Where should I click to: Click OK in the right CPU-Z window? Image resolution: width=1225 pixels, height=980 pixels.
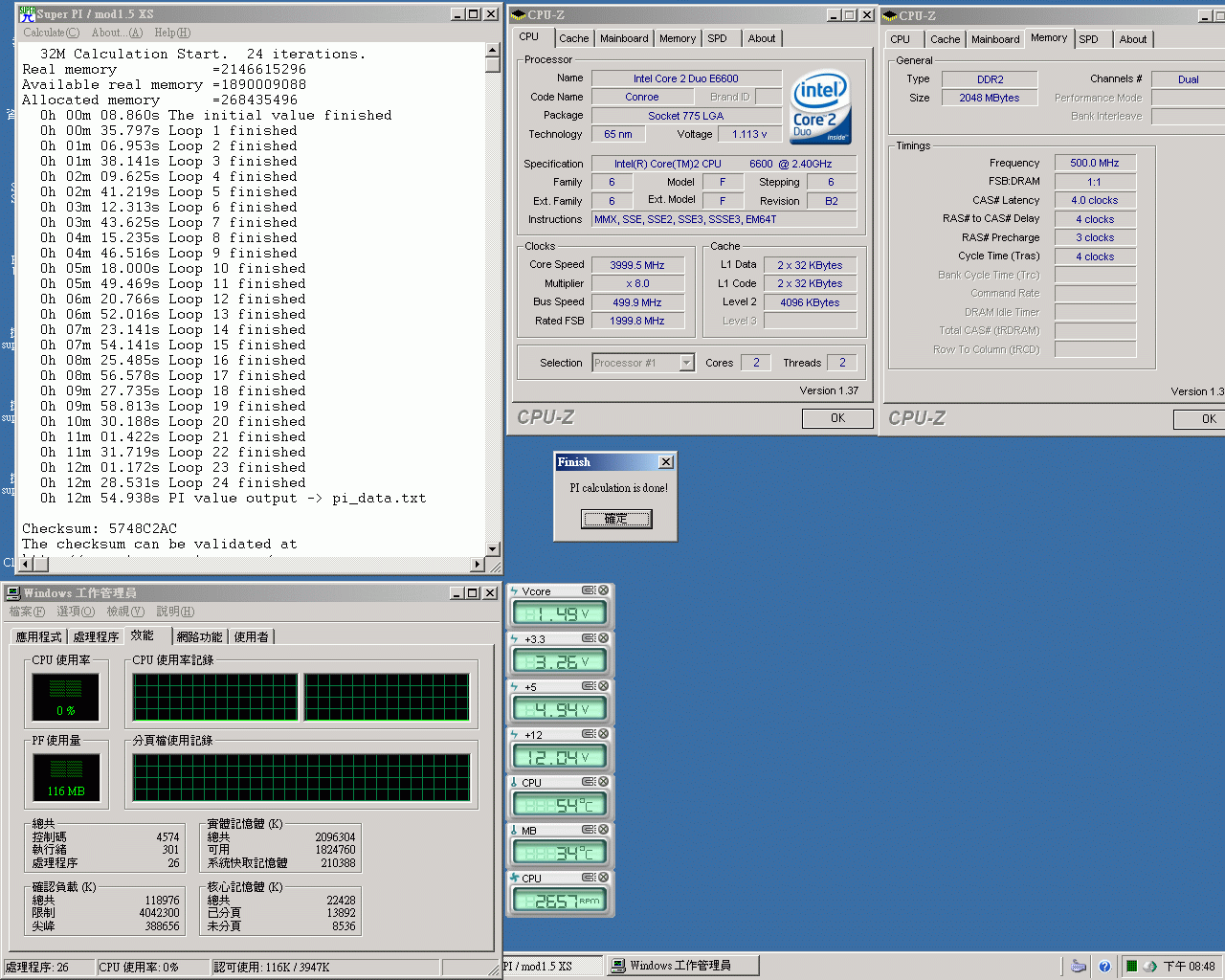click(1201, 419)
